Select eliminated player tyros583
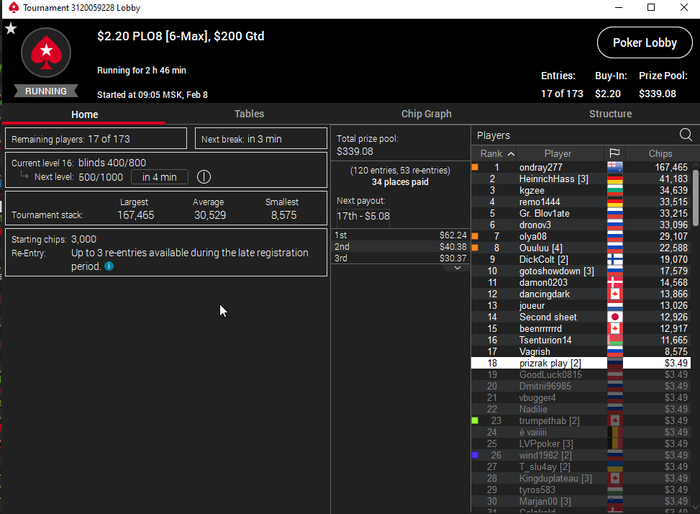Screen dimensions: 700x514 [x=580, y=490]
